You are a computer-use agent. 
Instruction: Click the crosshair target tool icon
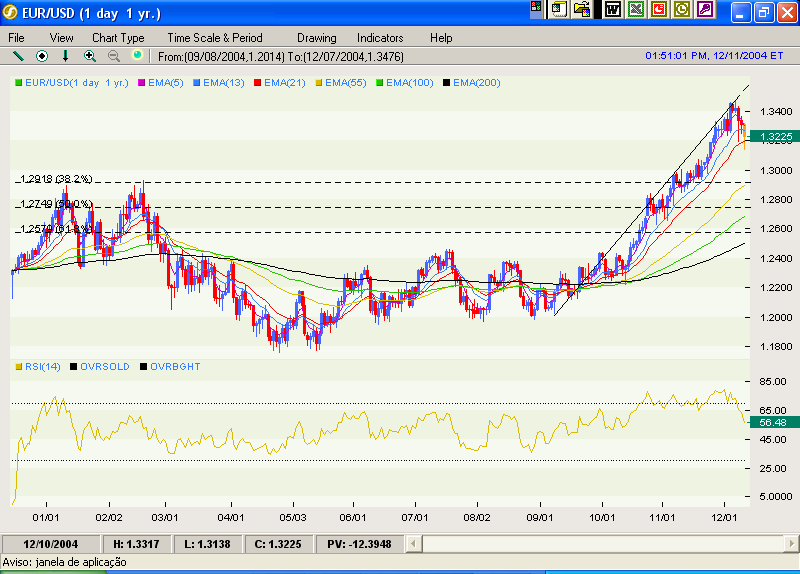pyautogui.click(x=42, y=56)
